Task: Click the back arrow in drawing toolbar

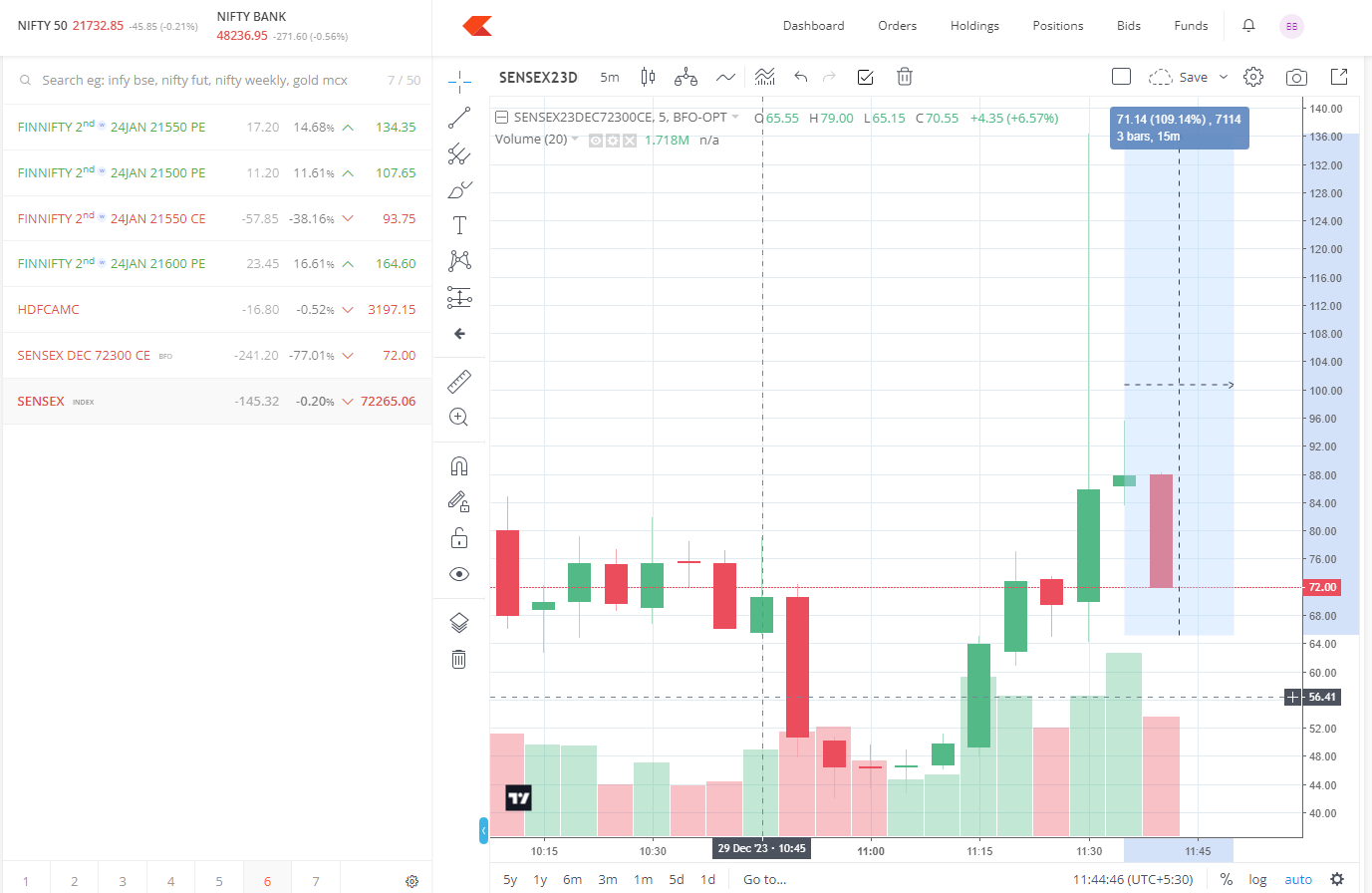Action: click(459, 334)
